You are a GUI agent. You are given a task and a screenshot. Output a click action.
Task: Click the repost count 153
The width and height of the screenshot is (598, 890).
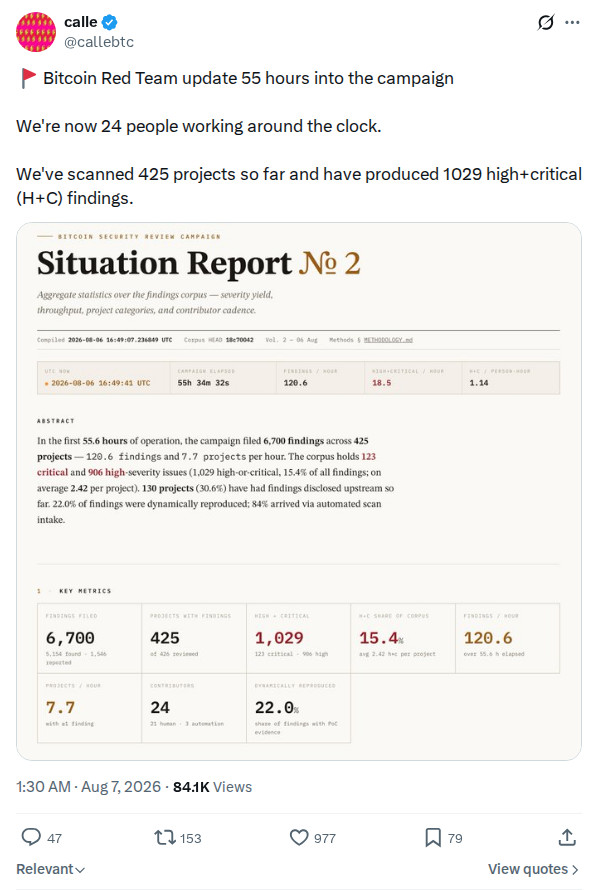[x=191, y=838]
